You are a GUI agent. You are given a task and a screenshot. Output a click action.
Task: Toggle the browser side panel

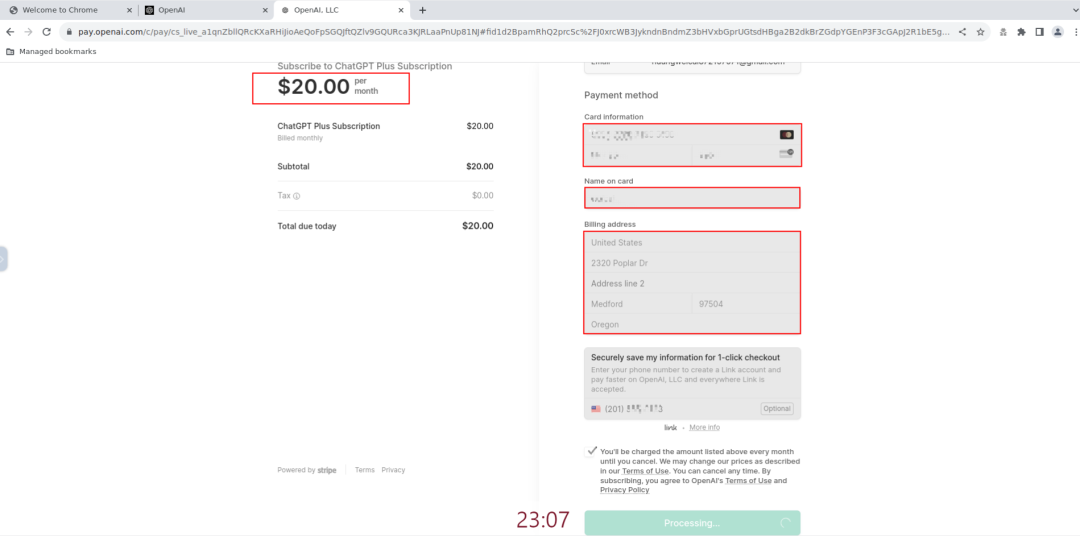(1039, 32)
